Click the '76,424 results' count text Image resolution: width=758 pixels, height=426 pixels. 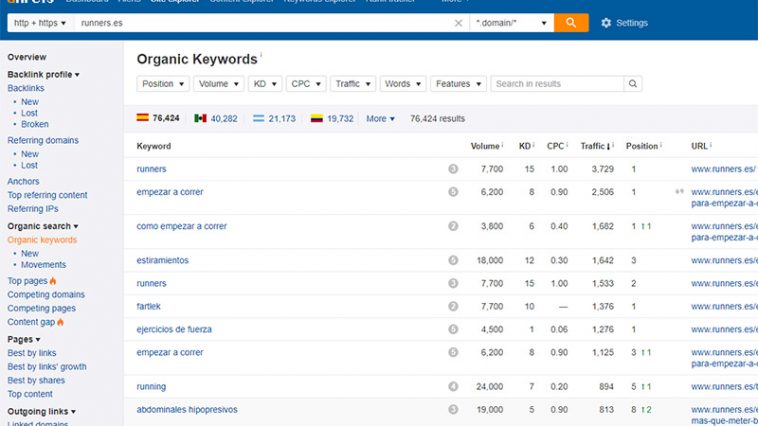coord(437,118)
